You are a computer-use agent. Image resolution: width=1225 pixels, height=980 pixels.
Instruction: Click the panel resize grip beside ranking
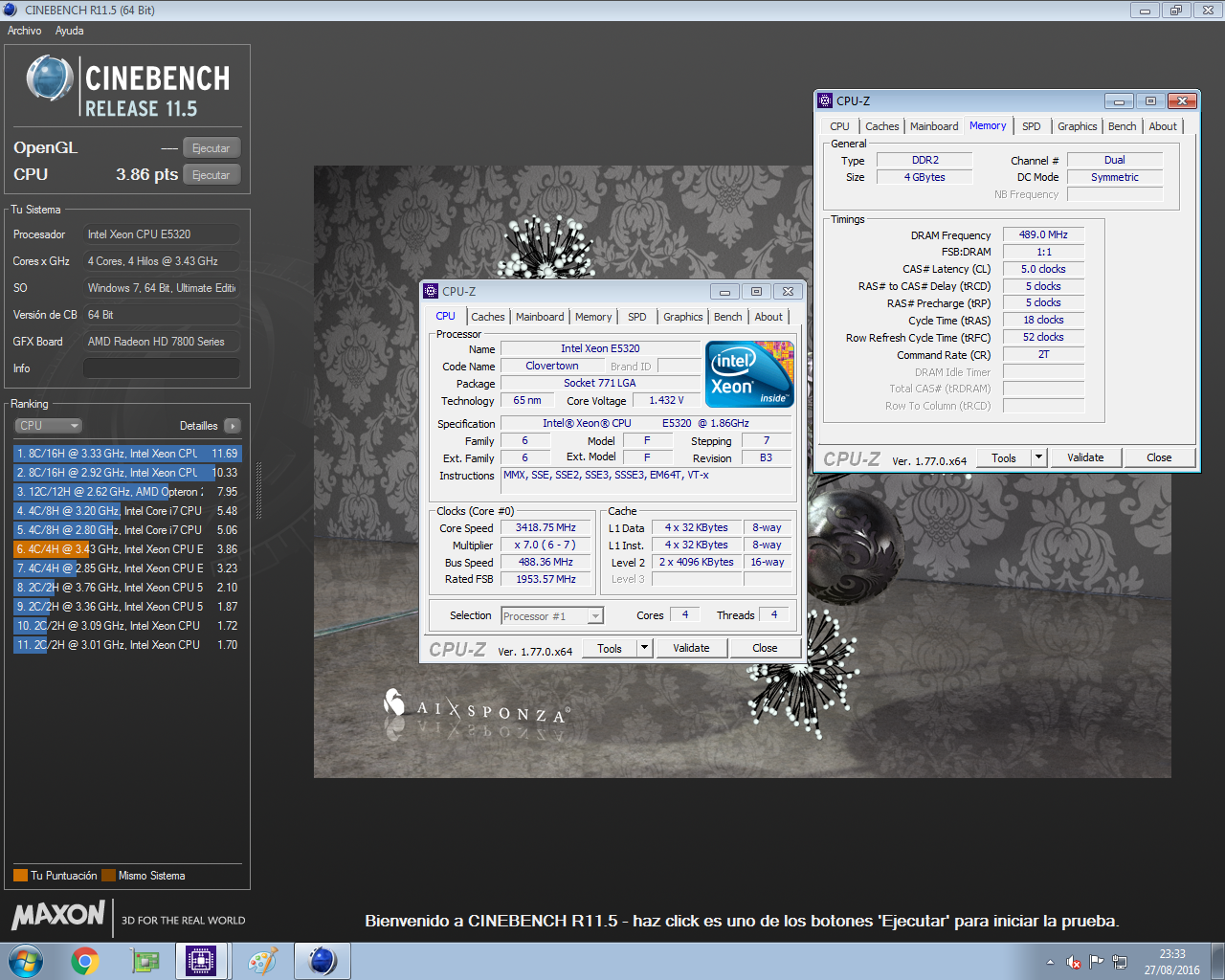[258, 489]
